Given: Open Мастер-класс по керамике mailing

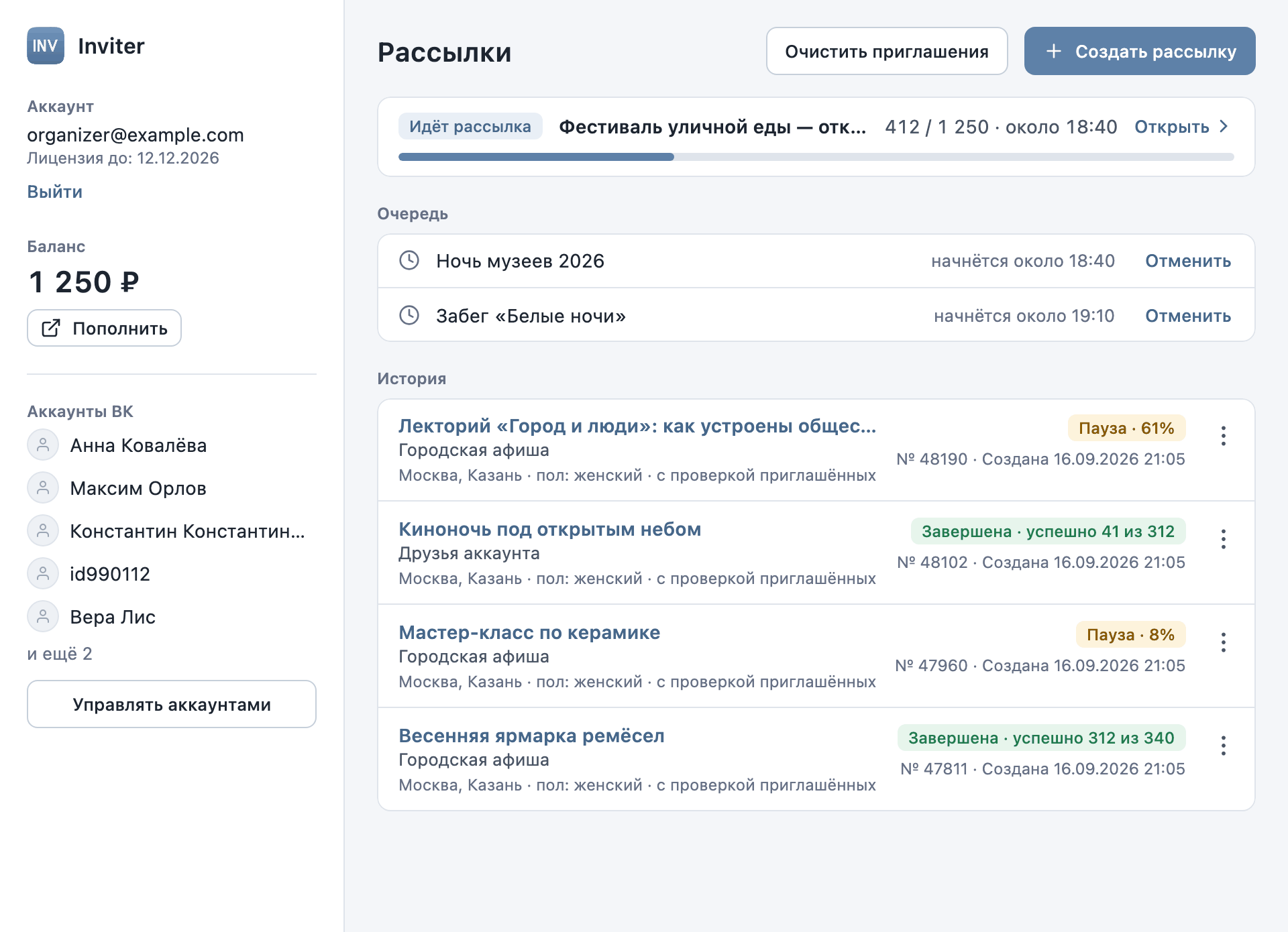Looking at the screenshot, I should click(x=529, y=632).
